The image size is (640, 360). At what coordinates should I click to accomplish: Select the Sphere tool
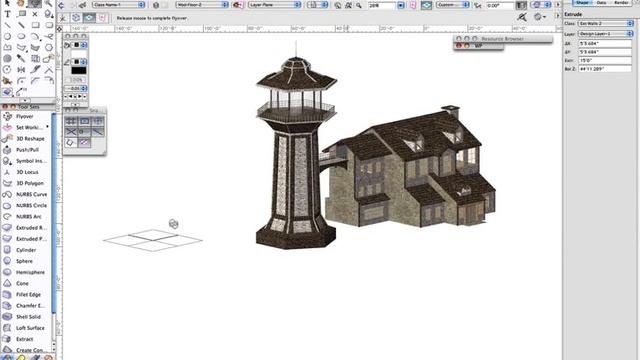click(x=24, y=261)
